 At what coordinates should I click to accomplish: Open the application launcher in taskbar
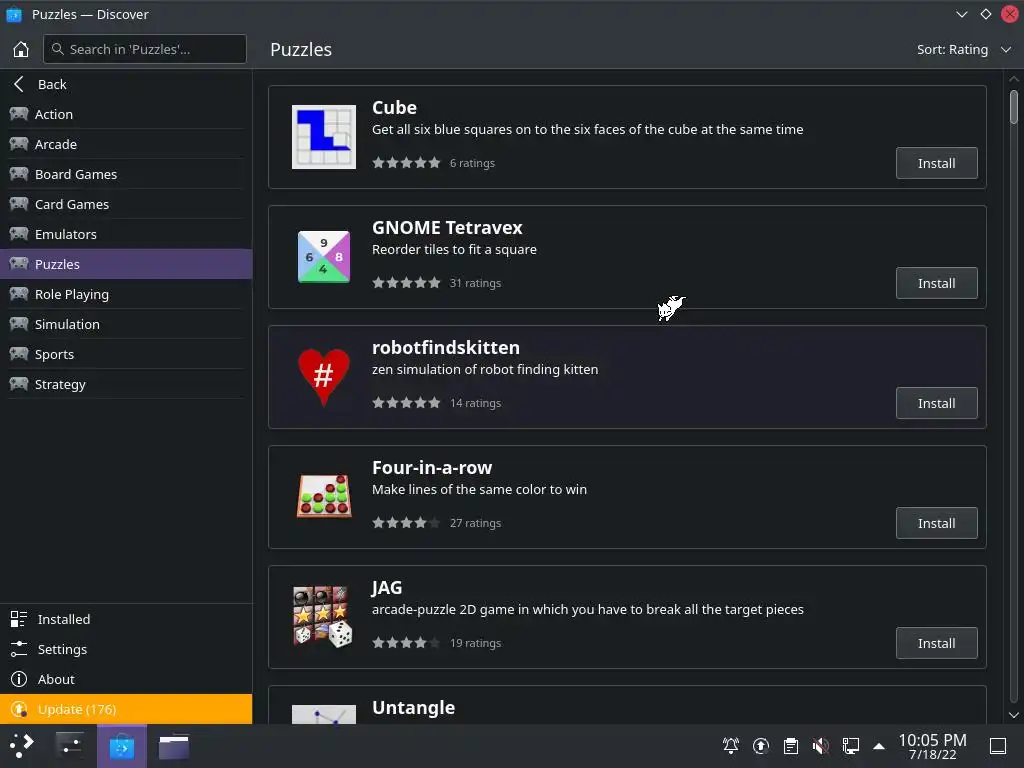tap(22, 746)
